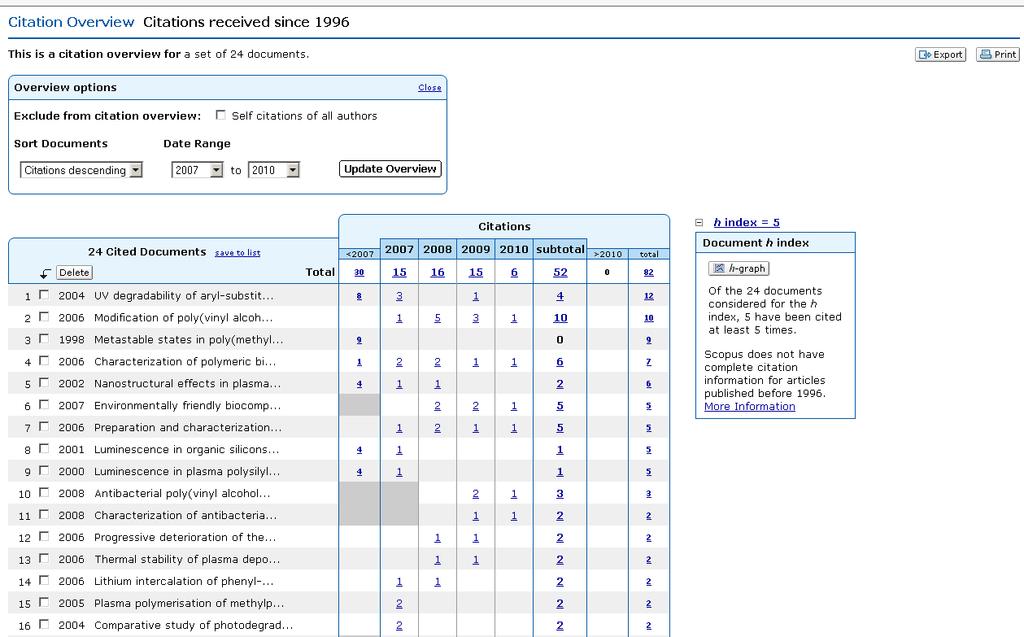
Task: Open the Date Range start year dropdown
Action: (x=197, y=171)
